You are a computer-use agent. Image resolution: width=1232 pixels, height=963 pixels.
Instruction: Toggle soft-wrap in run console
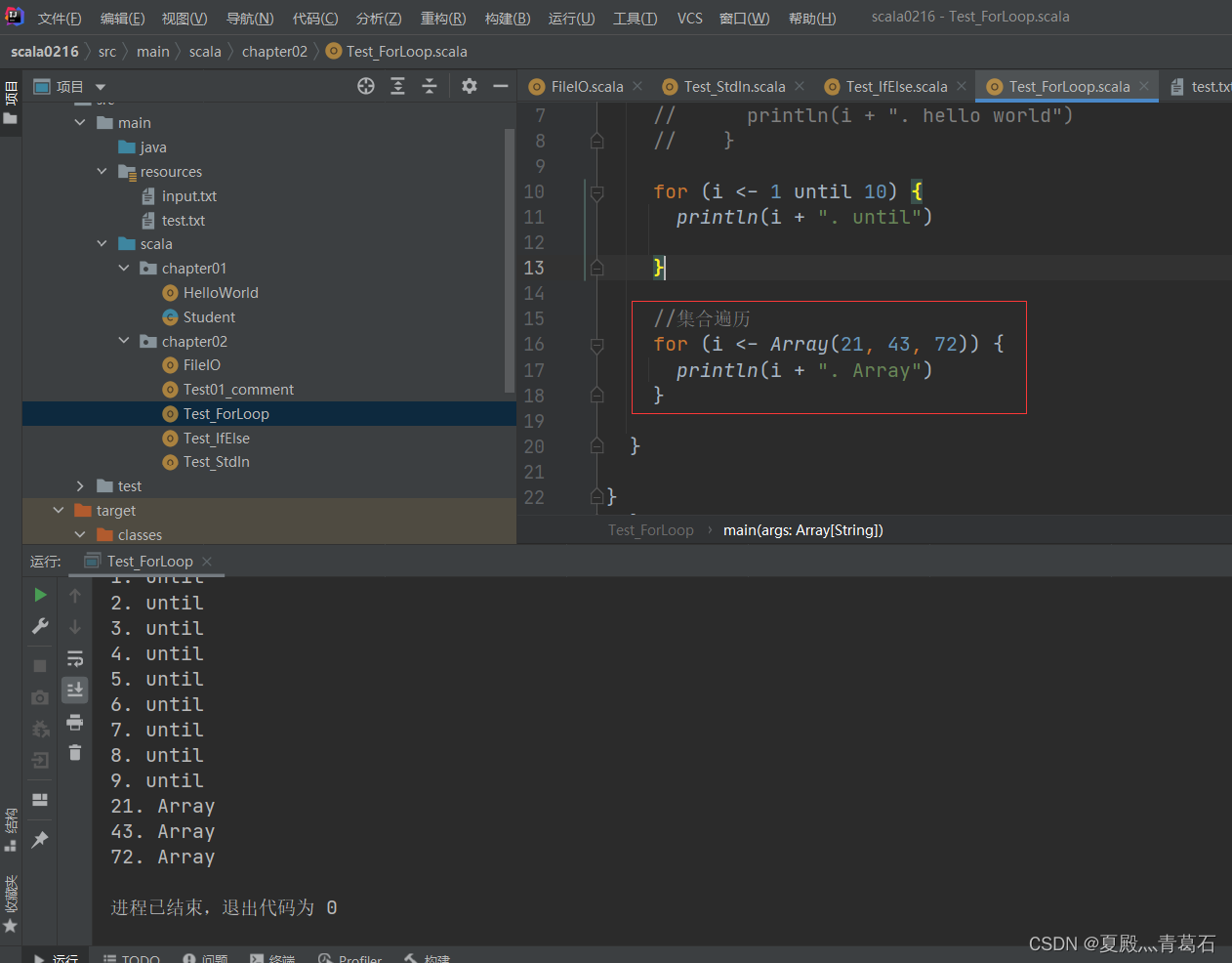75,658
